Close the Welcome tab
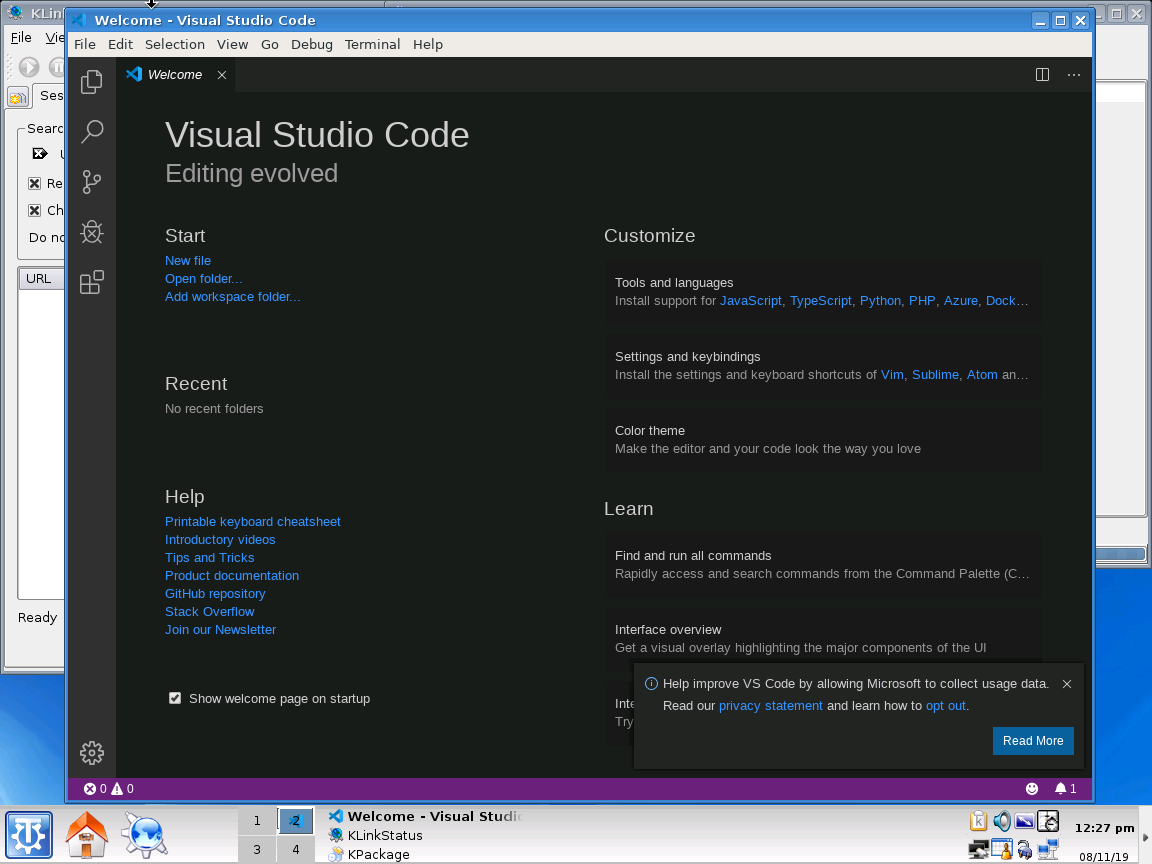Image resolution: width=1152 pixels, height=864 pixels. tap(222, 75)
